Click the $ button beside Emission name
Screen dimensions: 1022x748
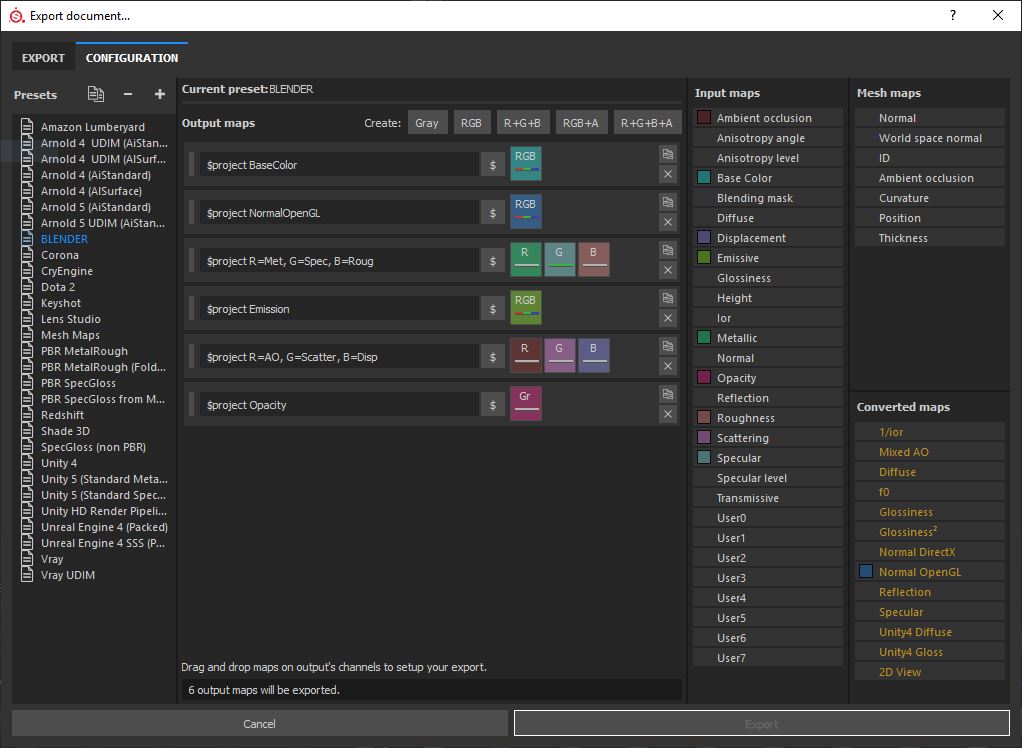pyautogui.click(x=493, y=309)
